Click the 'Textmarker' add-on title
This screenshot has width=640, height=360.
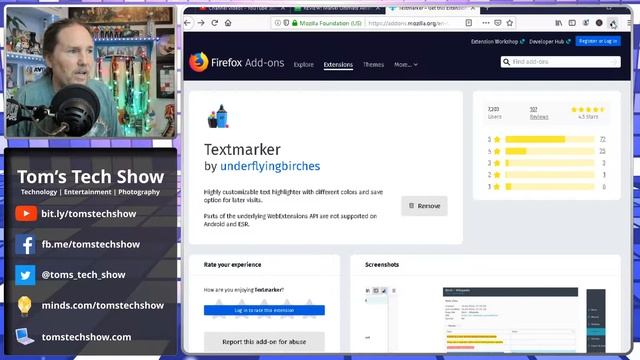point(242,149)
